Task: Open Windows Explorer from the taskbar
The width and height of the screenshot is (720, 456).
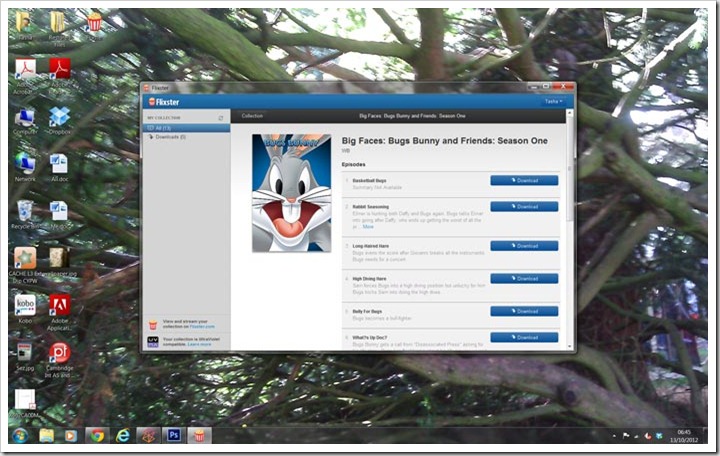Action: tap(46, 435)
